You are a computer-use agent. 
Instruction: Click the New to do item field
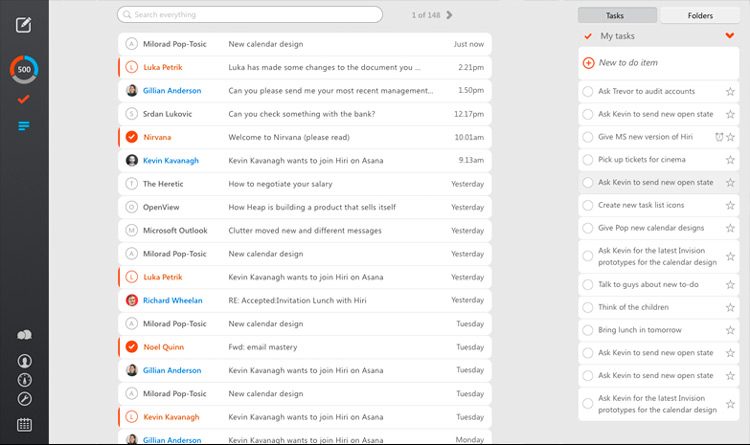pyautogui.click(x=659, y=63)
